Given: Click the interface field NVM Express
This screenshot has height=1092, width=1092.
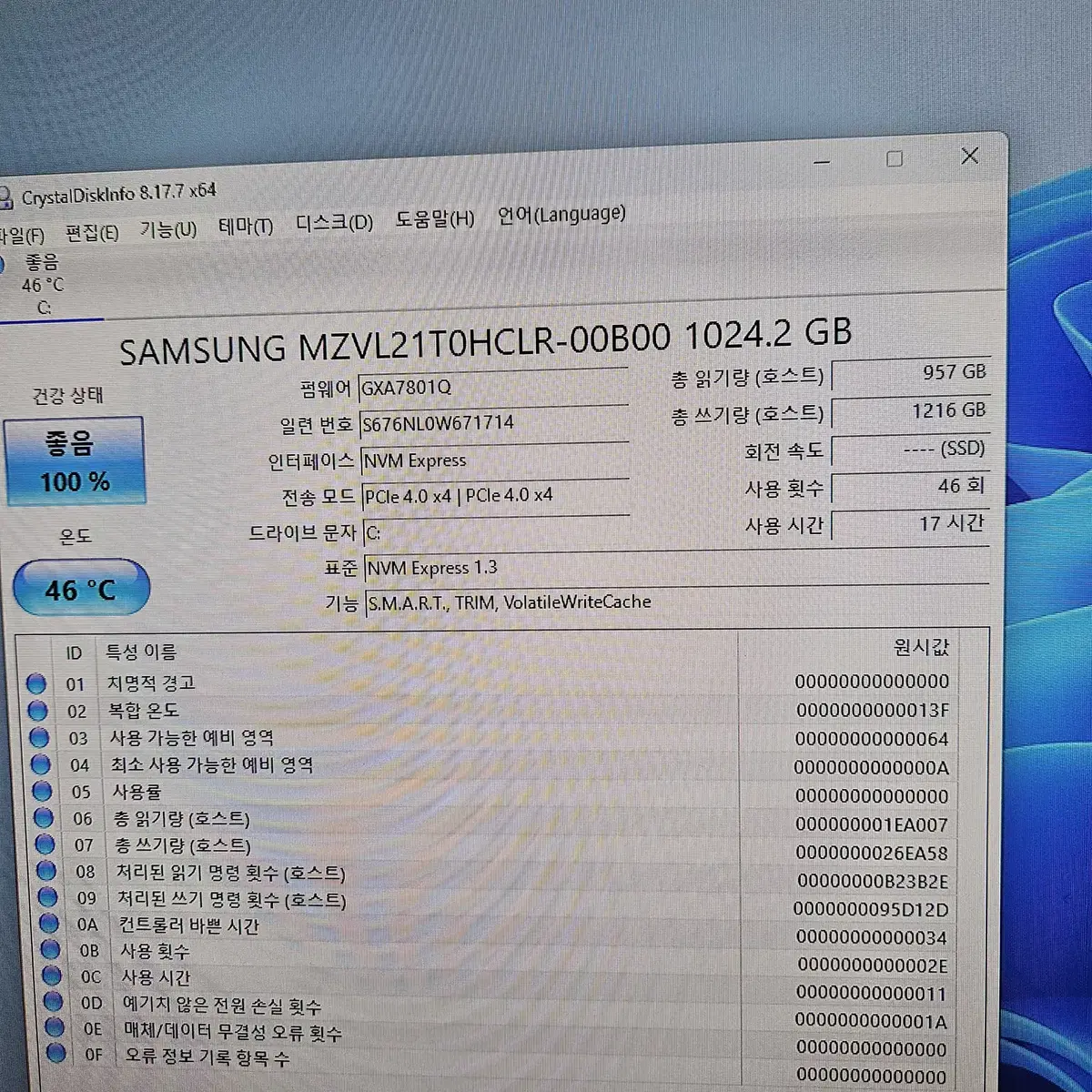Looking at the screenshot, I should (494, 460).
